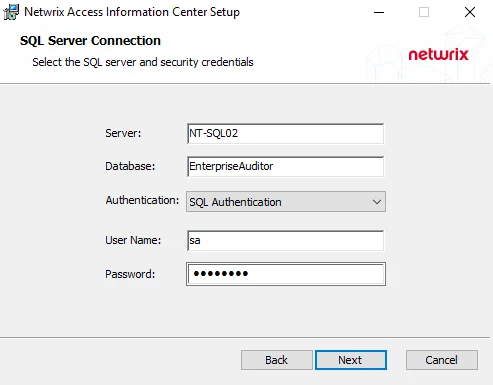Click the 'Authentication:' label

point(142,200)
